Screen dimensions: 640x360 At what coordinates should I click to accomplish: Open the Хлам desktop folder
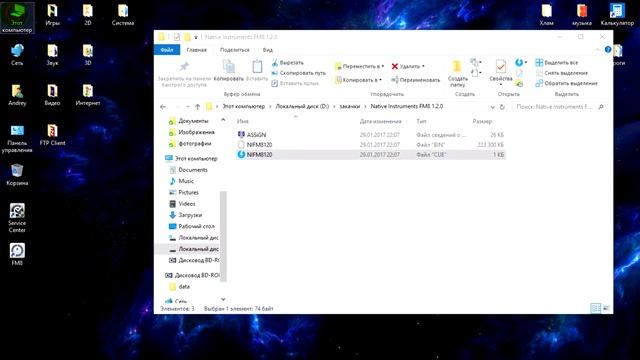point(547,15)
